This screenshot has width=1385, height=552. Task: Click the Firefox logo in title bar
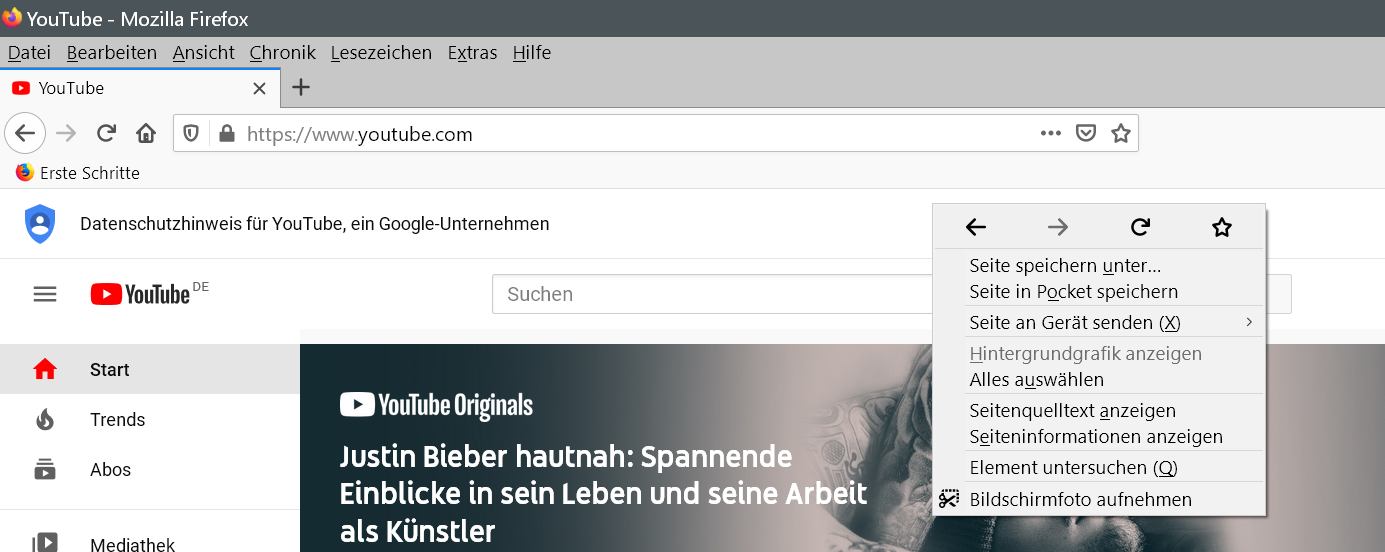pyautogui.click(x=12, y=18)
